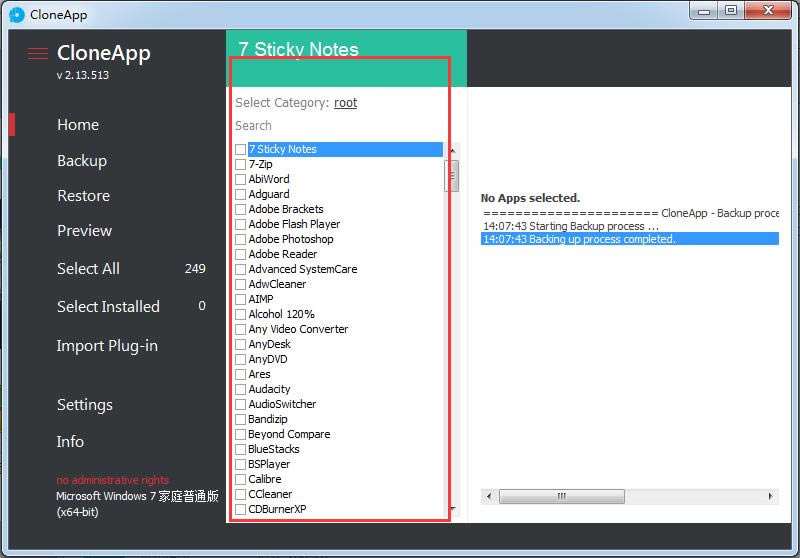Open Settings from the sidebar

click(85, 405)
